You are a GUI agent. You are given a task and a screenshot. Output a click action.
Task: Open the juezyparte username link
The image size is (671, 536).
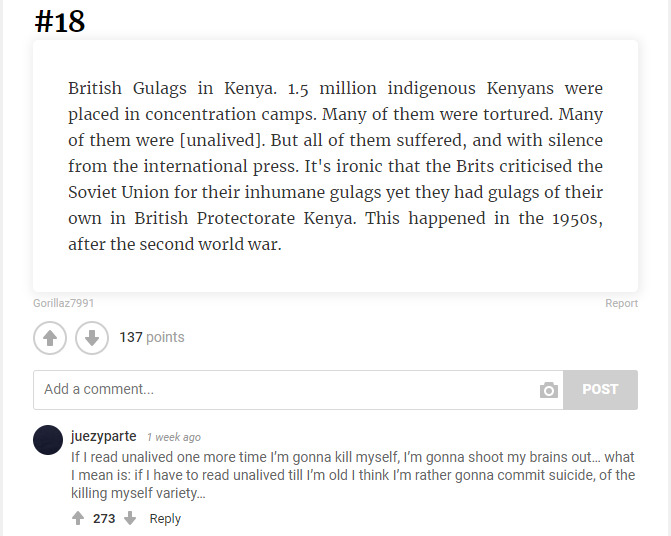click(x=104, y=437)
